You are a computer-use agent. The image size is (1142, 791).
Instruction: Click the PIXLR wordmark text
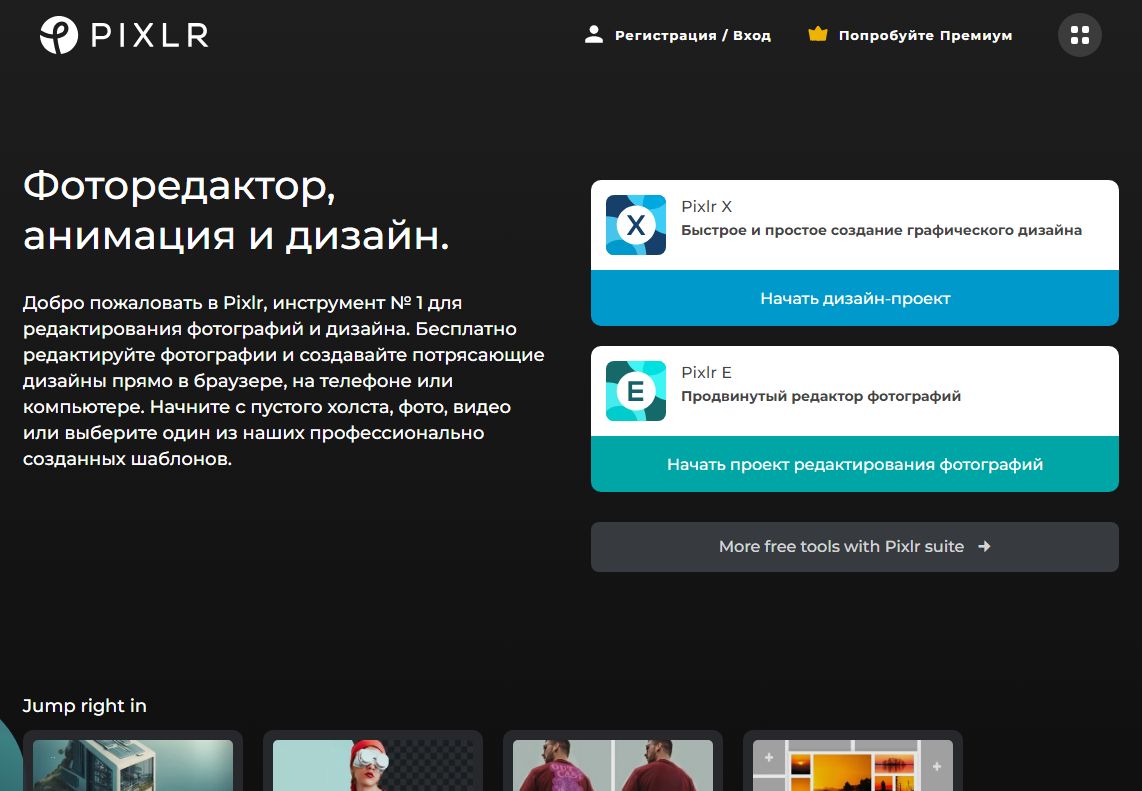tap(149, 35)
